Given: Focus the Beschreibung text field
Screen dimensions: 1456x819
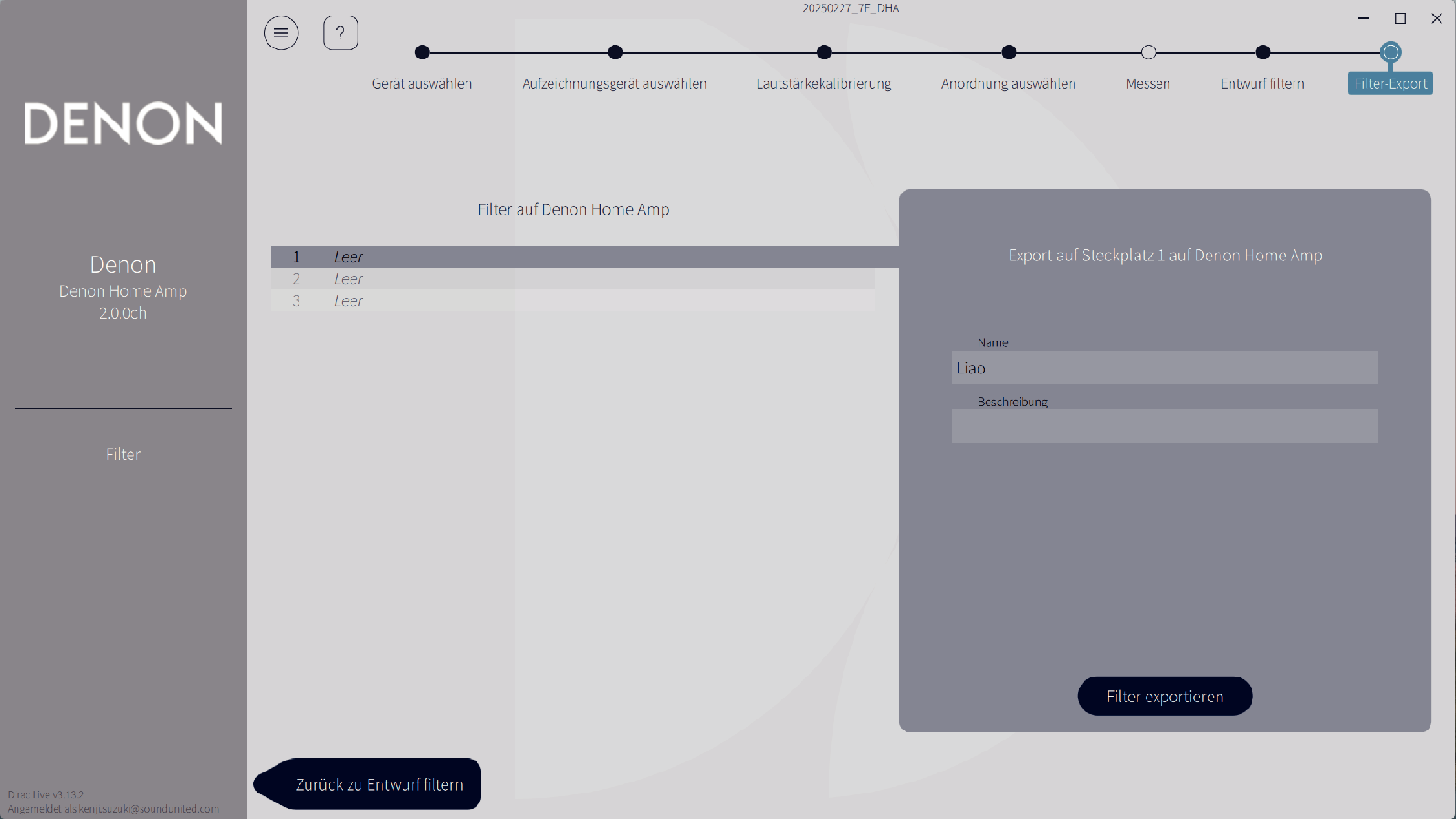Looking at the screenshot, I should [1165, 426].
